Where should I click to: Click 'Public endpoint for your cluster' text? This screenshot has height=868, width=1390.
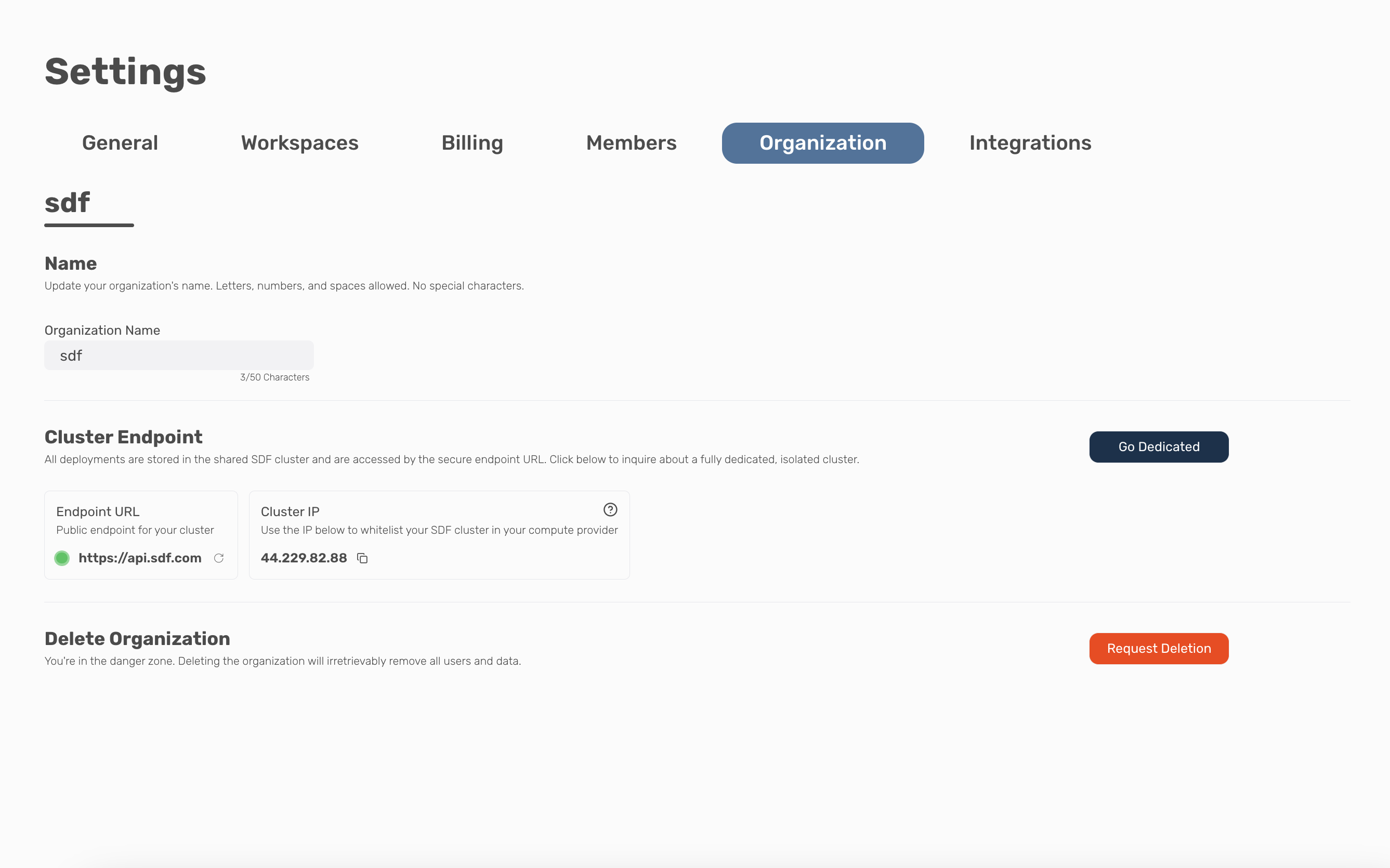135,530
